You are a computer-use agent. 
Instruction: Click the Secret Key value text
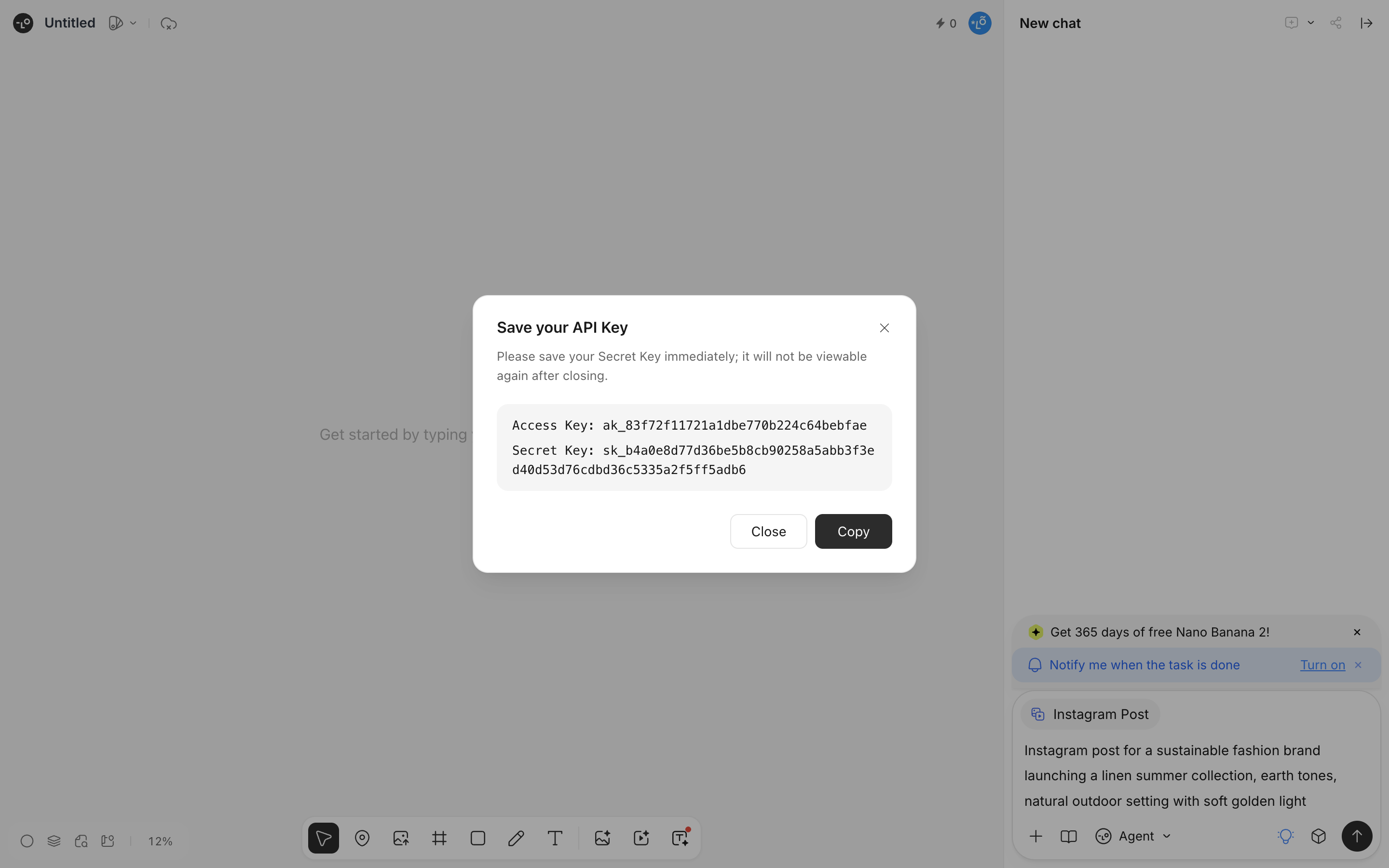[693, 460]
